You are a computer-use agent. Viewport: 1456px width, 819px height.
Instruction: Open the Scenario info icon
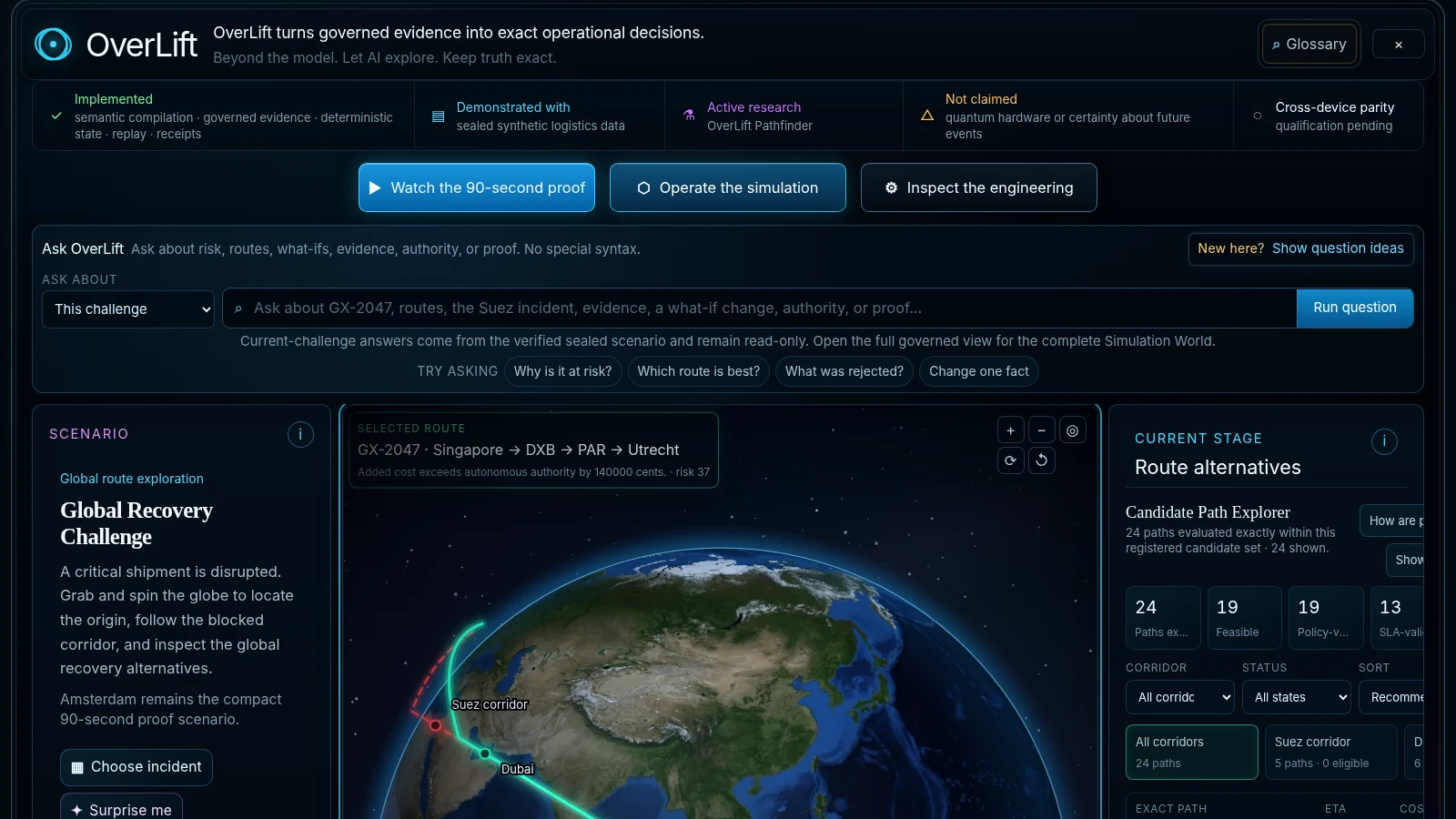point(300,434)
